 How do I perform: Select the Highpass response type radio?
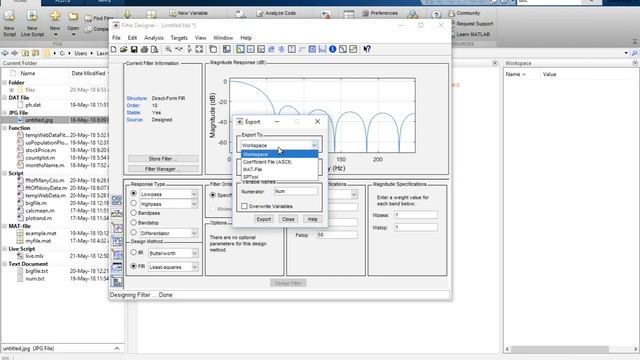click(133, 203)
